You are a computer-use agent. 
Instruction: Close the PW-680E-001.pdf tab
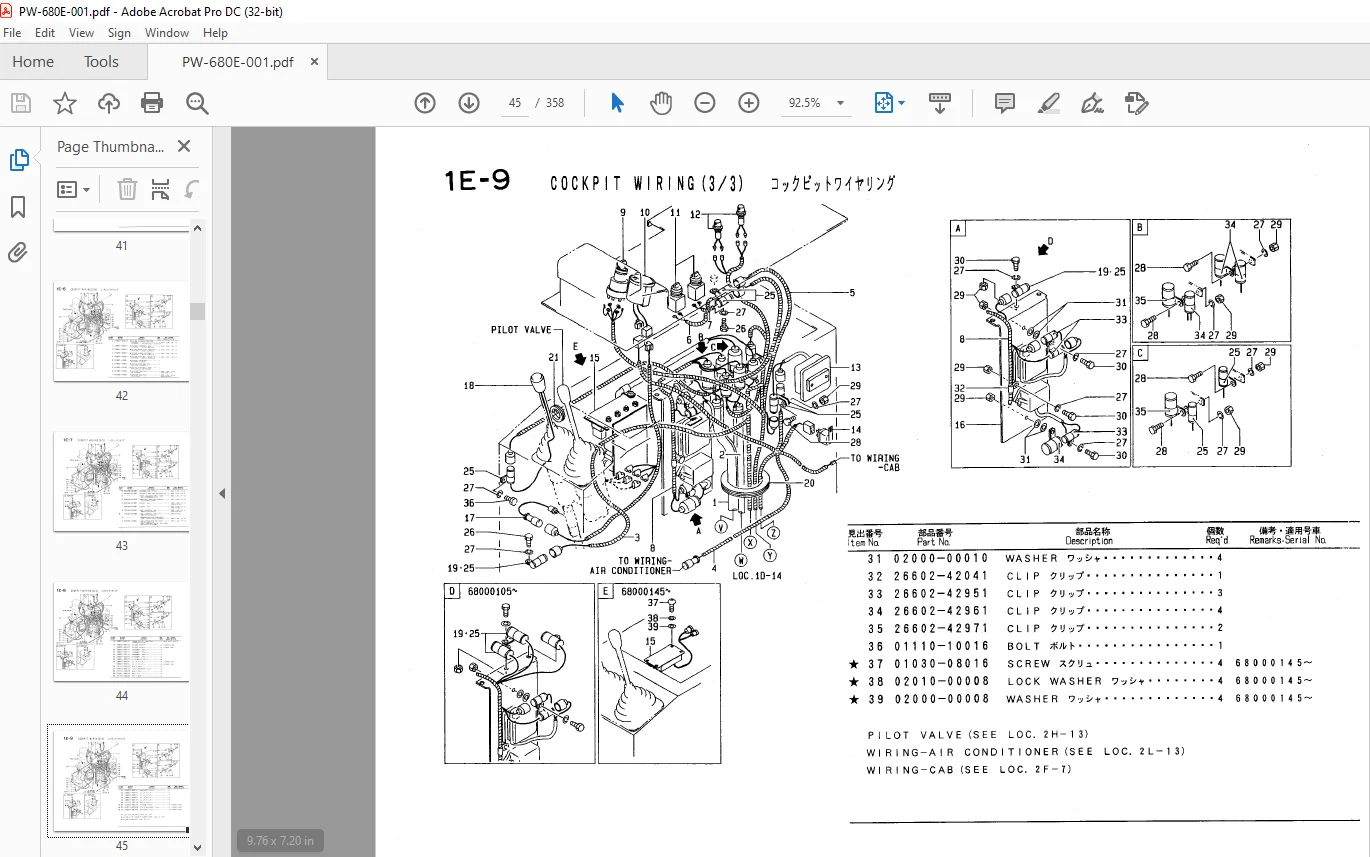coord(314,62)
